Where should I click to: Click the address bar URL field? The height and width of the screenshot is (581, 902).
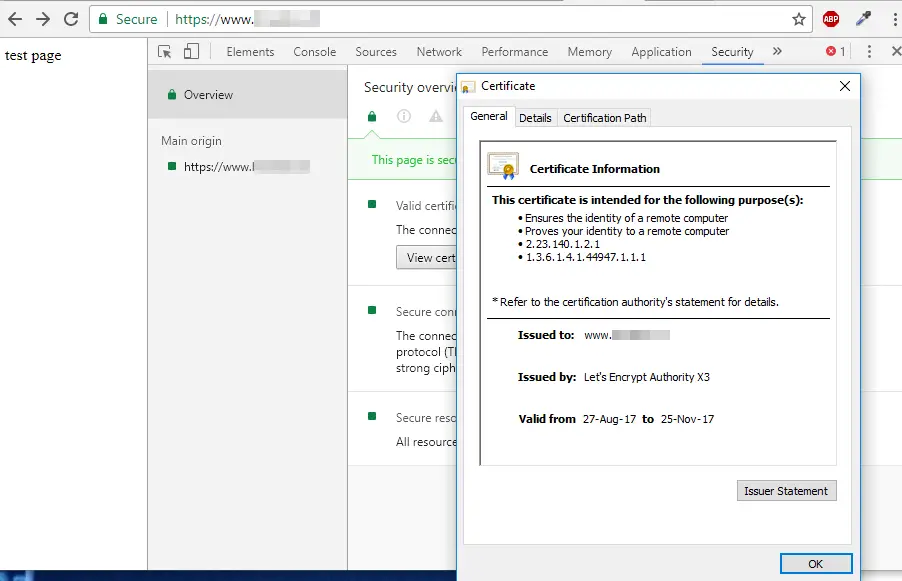pyautogui.click(x=452, y=19)
